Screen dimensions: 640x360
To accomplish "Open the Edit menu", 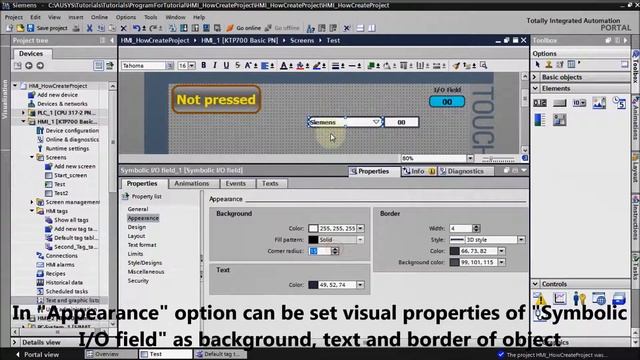I will click(36, 17).
